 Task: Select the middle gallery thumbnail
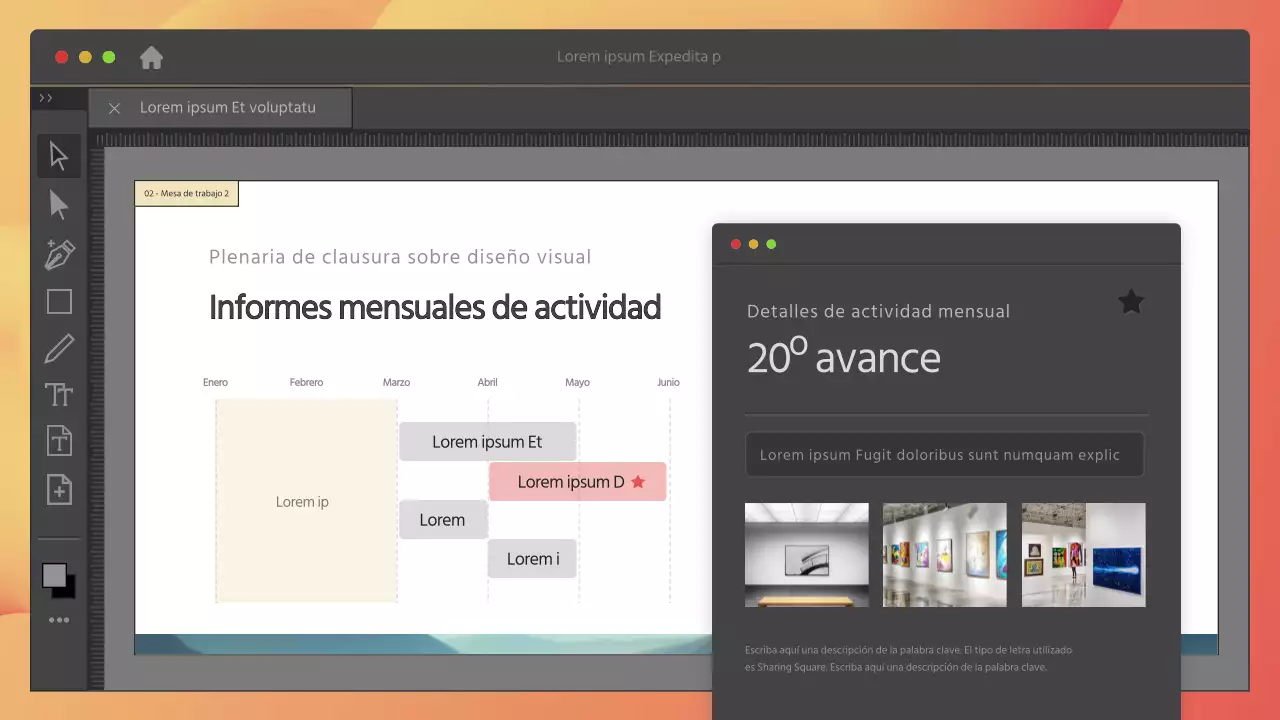[x=944, y=555]
